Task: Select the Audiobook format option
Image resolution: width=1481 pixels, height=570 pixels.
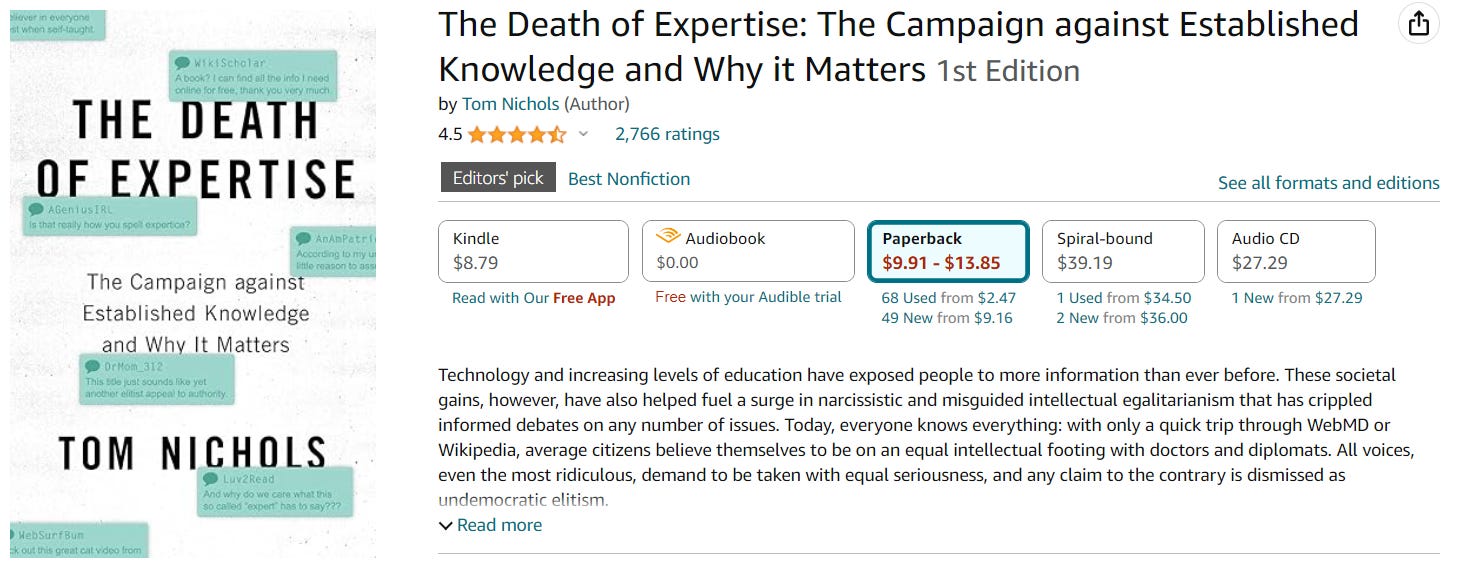Action: tap(748, 251)
